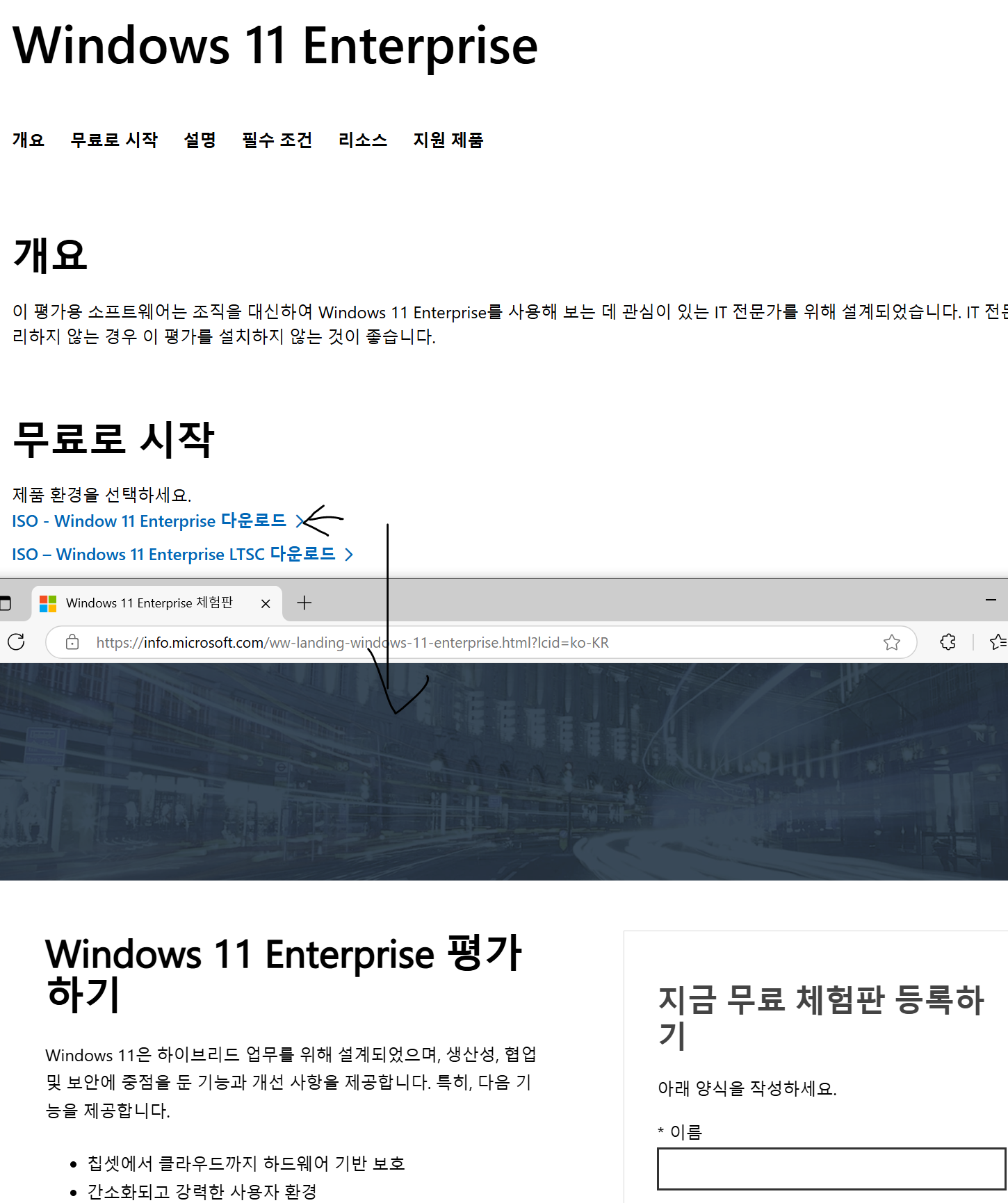The image size is (1008, 1203).
Task: Open the 필수 조건 tab
Action: (x=277, y=140)
